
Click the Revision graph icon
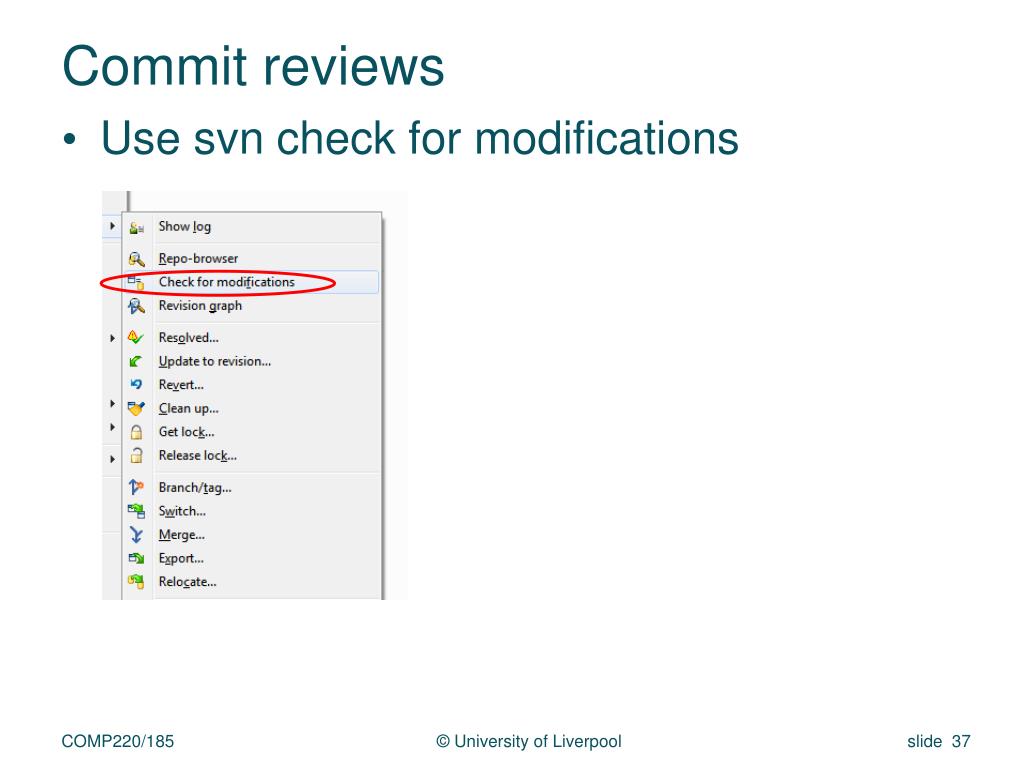point(136,306)
